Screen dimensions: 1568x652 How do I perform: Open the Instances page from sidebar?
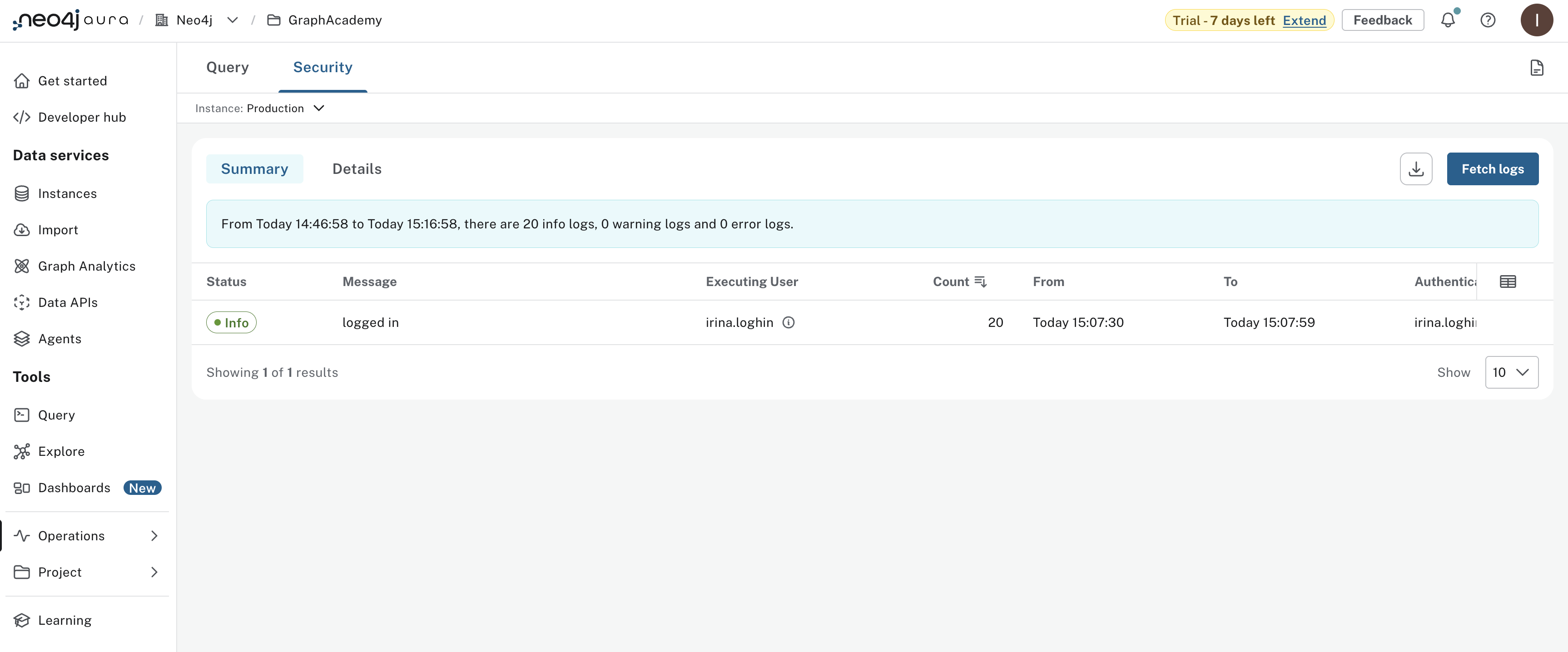[67, 193]
